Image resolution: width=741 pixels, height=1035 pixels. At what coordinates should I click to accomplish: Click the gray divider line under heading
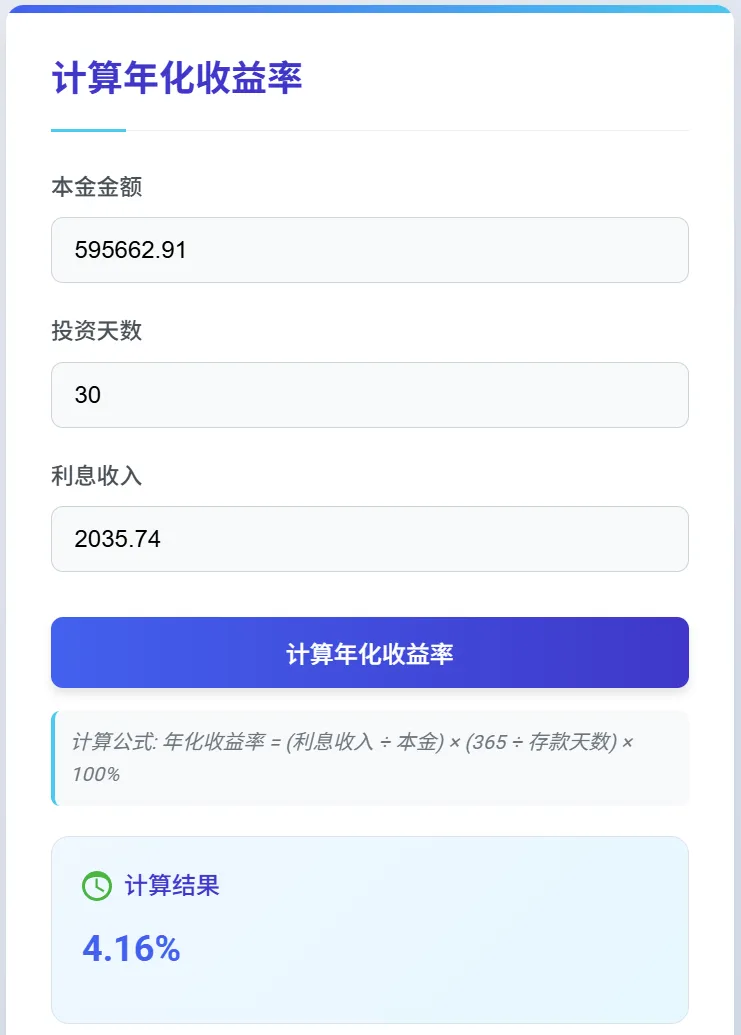400,130
